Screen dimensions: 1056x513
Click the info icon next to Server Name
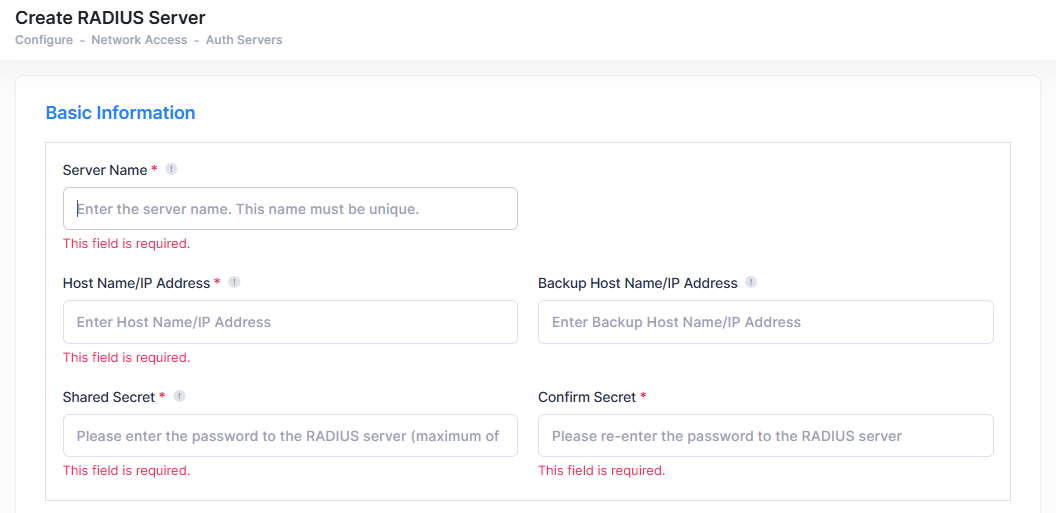point(171,170)
